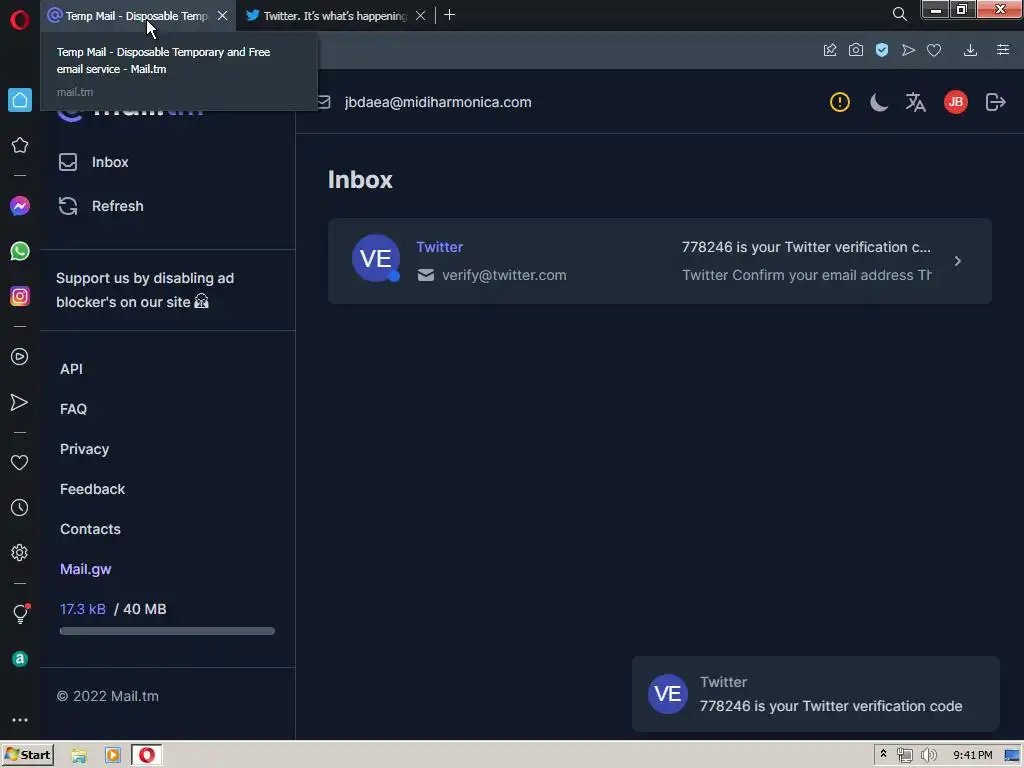
Task: Click the verify@twitter.com sender address
Action: point(504,275)
